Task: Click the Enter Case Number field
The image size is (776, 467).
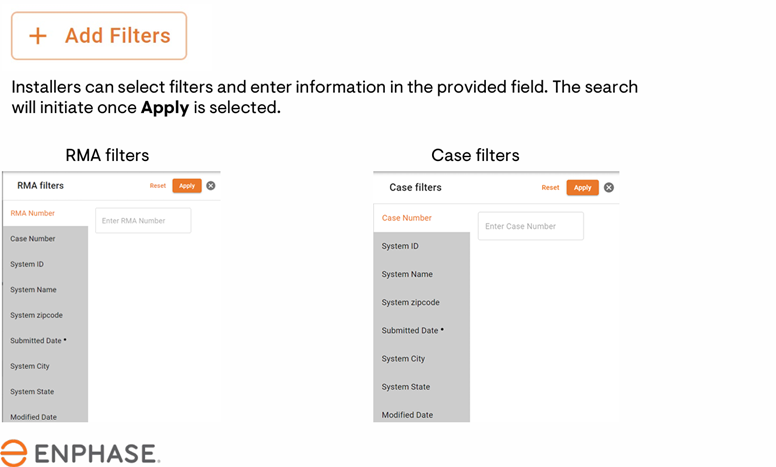Action: tap(530, 227)
